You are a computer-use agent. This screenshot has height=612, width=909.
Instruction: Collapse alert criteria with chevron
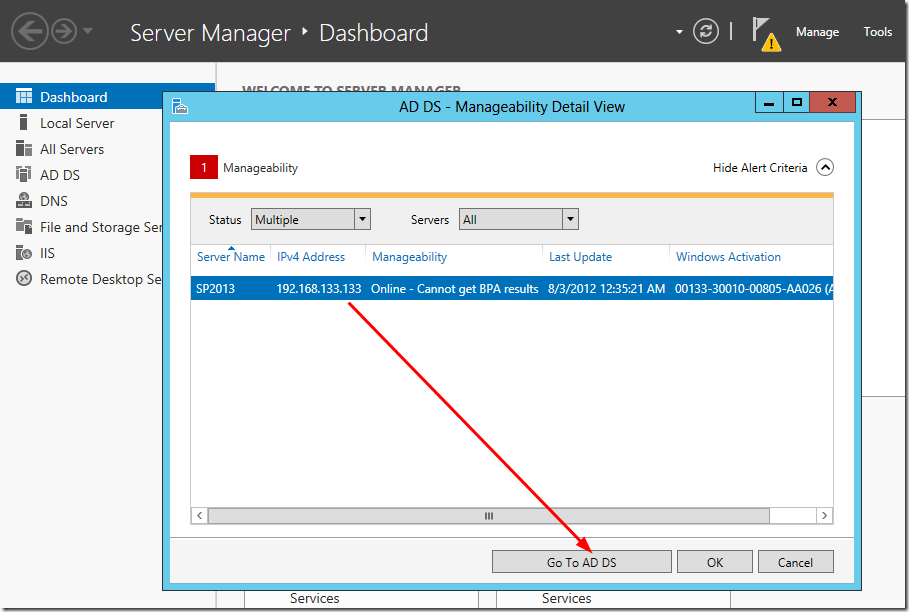tap(824, 168)
